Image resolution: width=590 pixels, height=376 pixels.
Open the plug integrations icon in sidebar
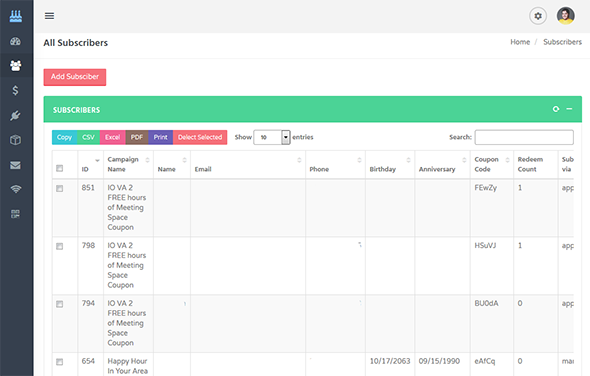pos(15,116)
